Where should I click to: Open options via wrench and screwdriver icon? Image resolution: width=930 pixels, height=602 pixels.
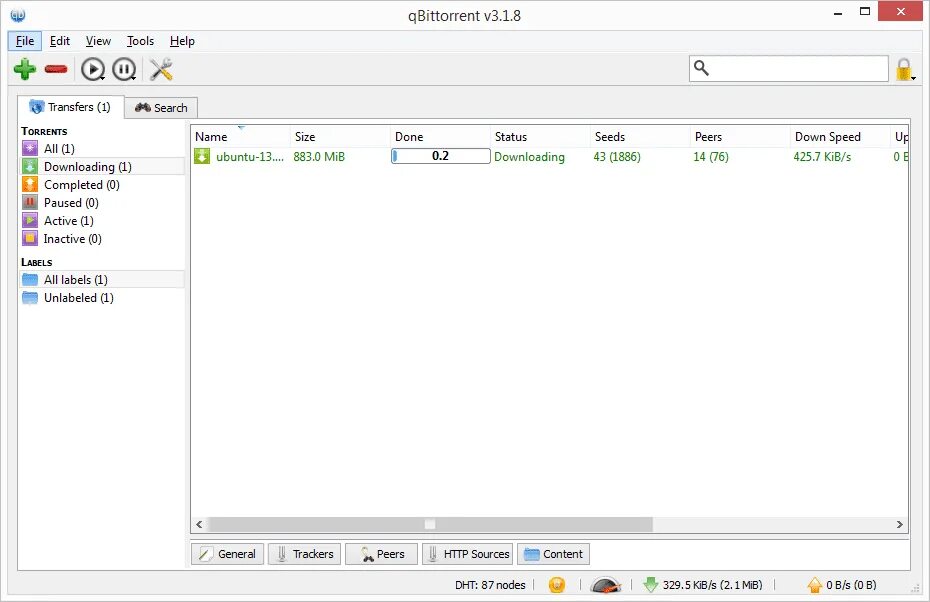point(161,69)
